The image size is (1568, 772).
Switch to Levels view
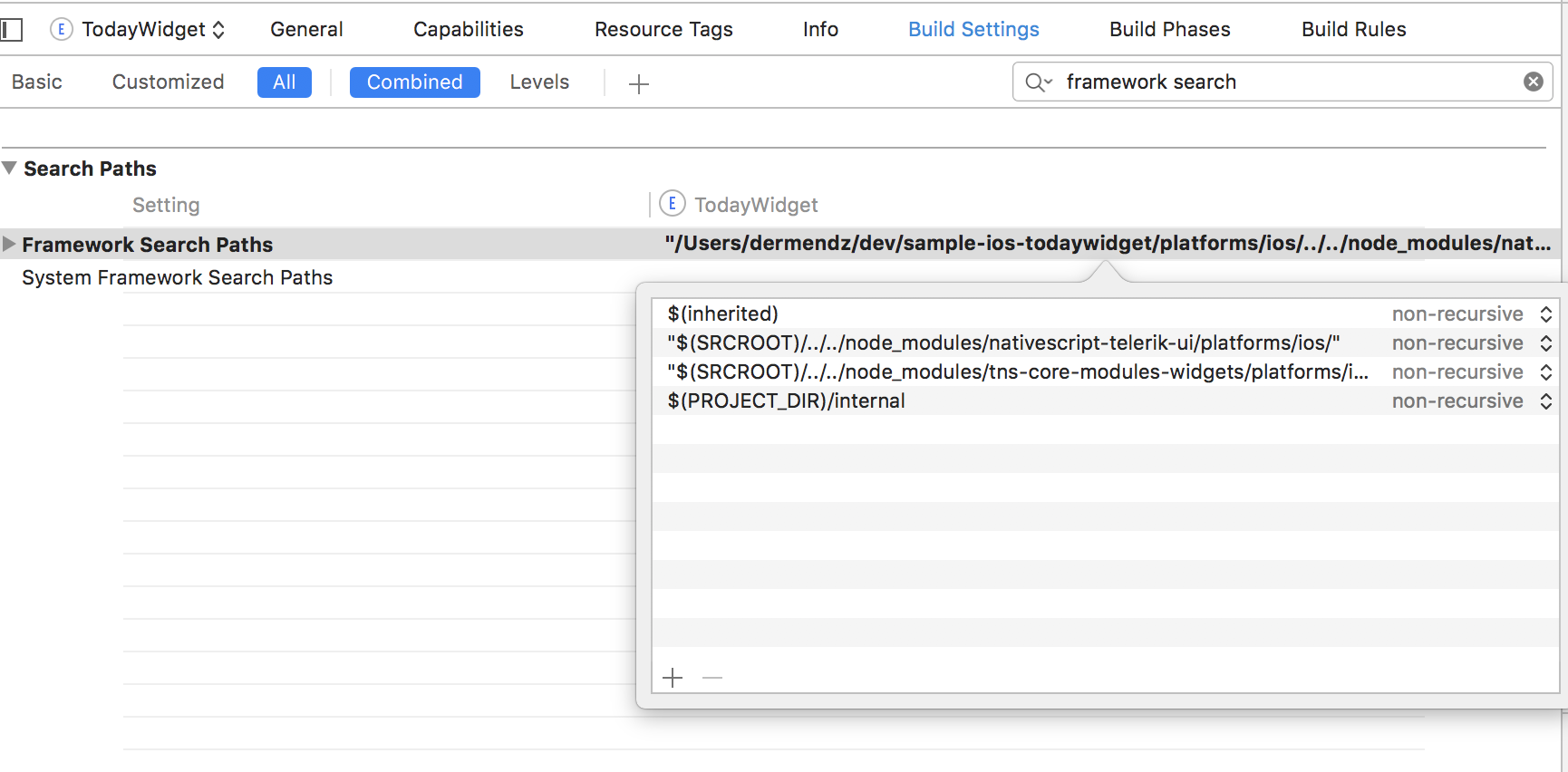[539, 82]
